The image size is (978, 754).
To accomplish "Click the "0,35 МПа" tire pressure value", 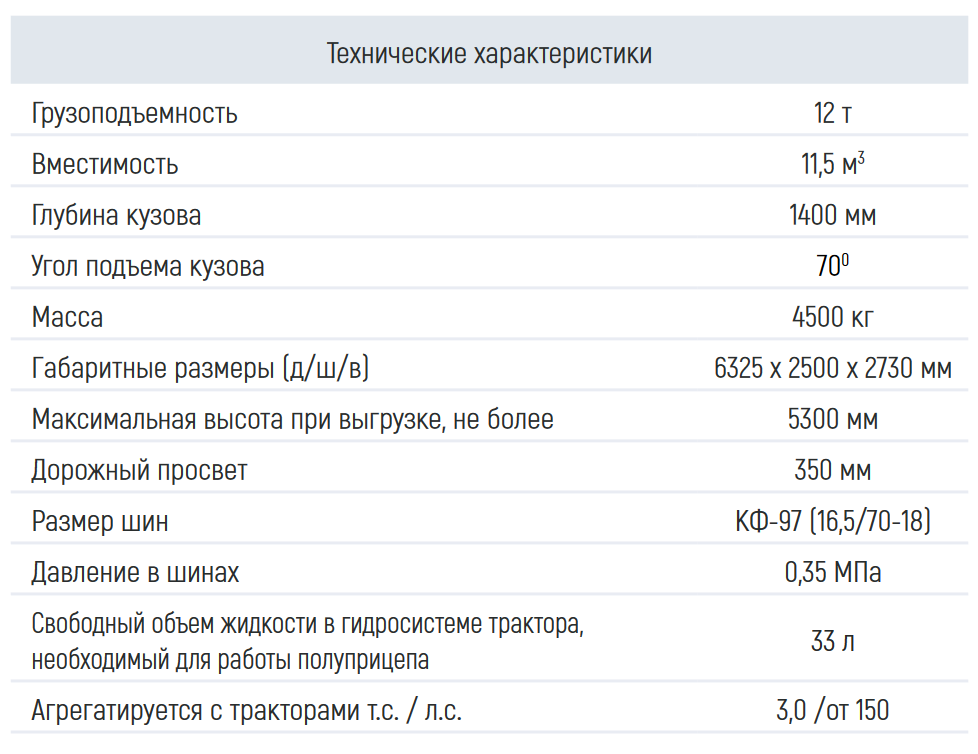I will (x=832, y=573).
